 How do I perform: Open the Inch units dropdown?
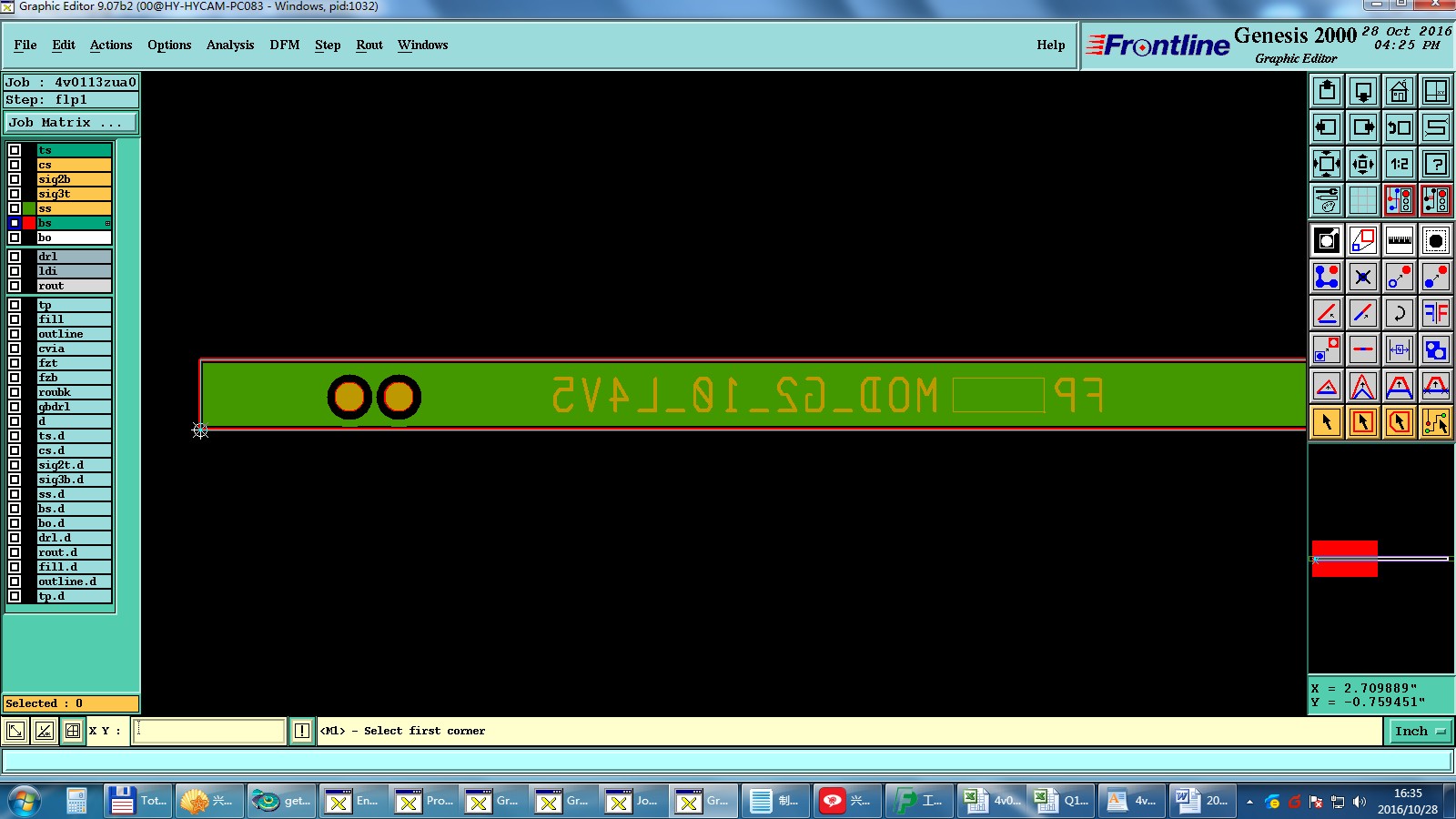tap(1420, 731)
